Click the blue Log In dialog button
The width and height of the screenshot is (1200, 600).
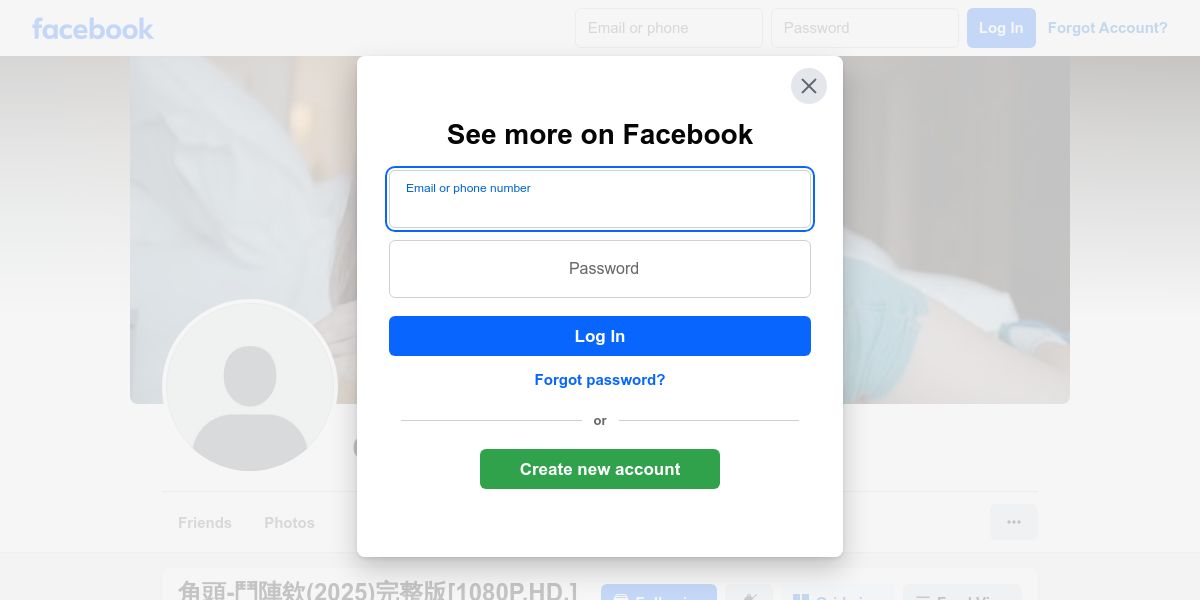click(600, 336)
